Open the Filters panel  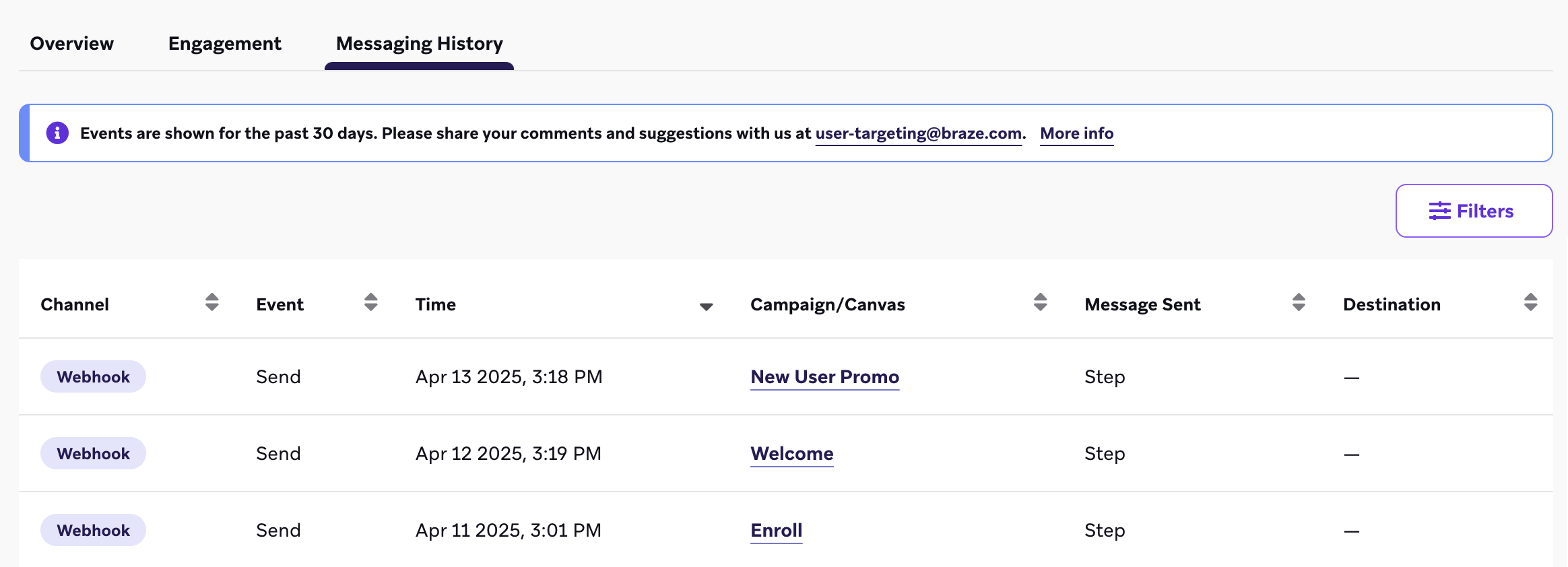1474,211
